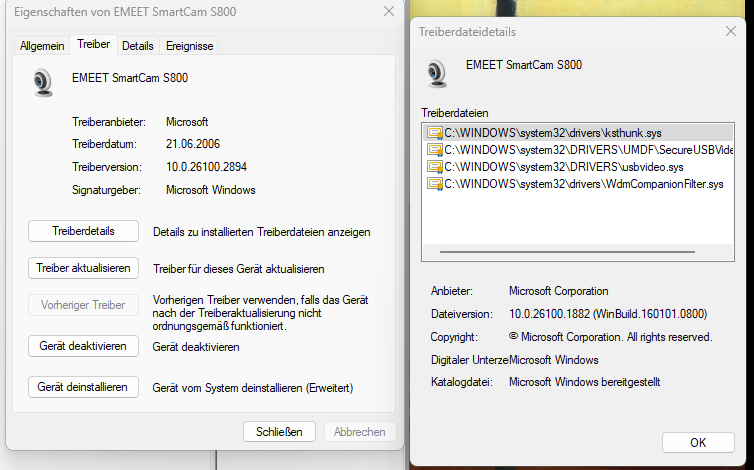
Task: Click the Dateiversion value 10.0.26100.1882
Action: click(x=608, y=314)
